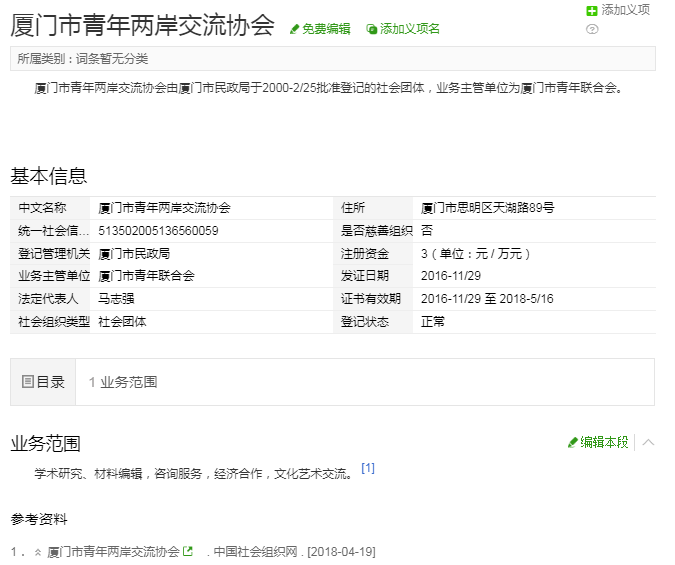Open the 免费编辑 link

point(326,29)
